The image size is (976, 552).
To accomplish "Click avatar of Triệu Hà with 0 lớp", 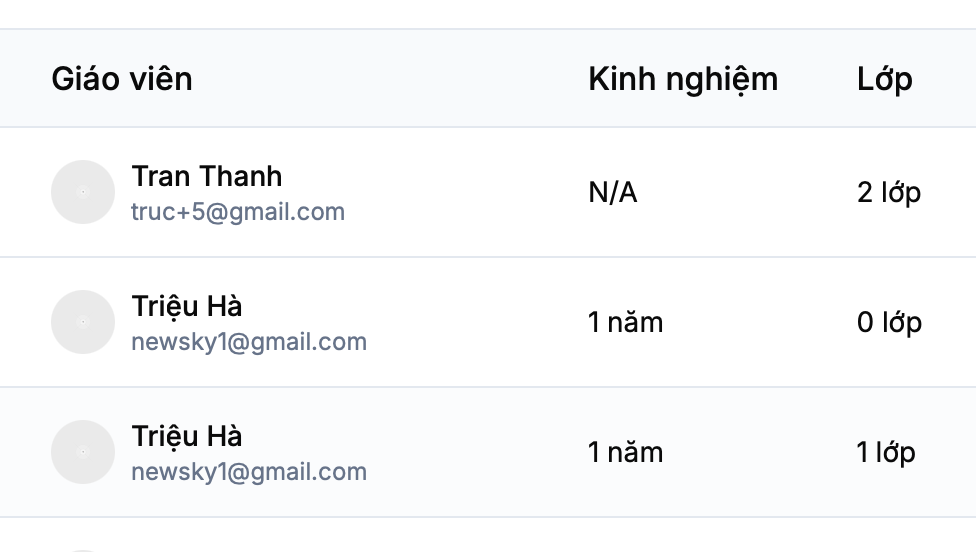I will coord(83,322).
